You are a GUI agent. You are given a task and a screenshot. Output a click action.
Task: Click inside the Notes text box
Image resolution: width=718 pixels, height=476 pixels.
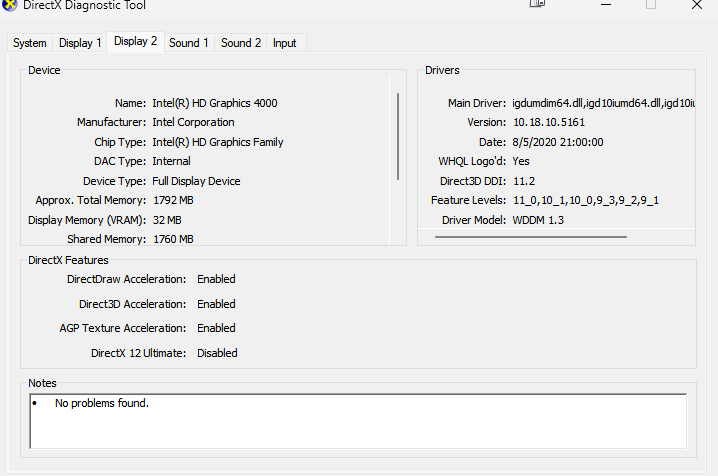(x=358, y=421)
